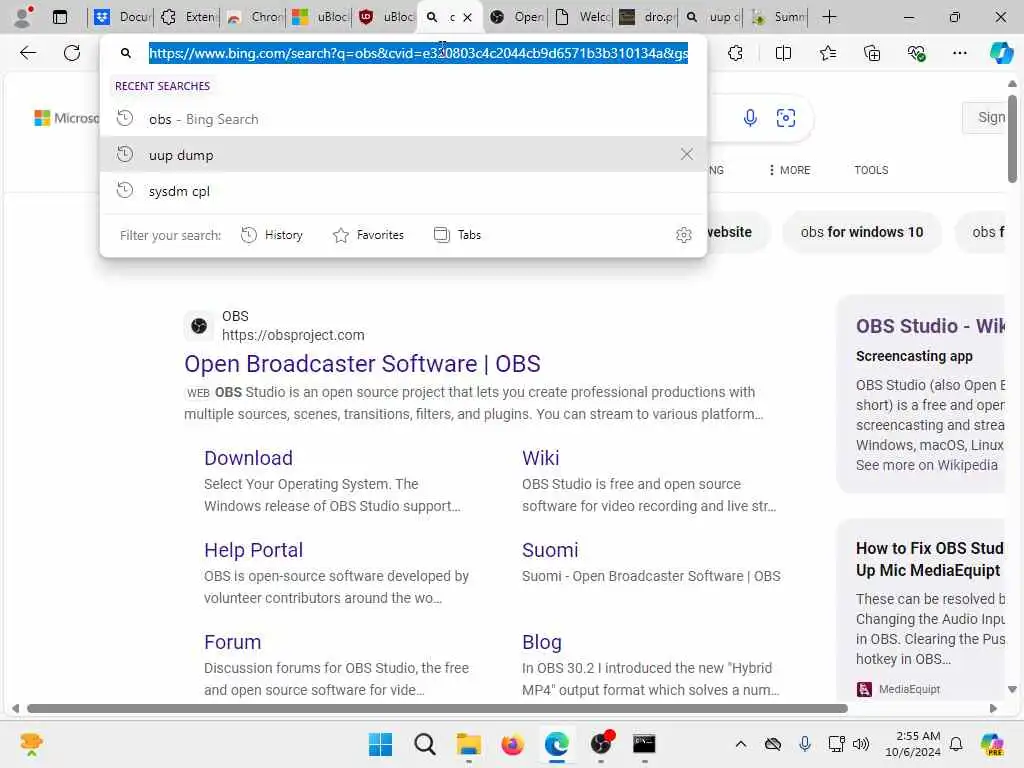The image size is (1024, 768).
Task: Switch to the Extensions tab
Action: [188, 17]
